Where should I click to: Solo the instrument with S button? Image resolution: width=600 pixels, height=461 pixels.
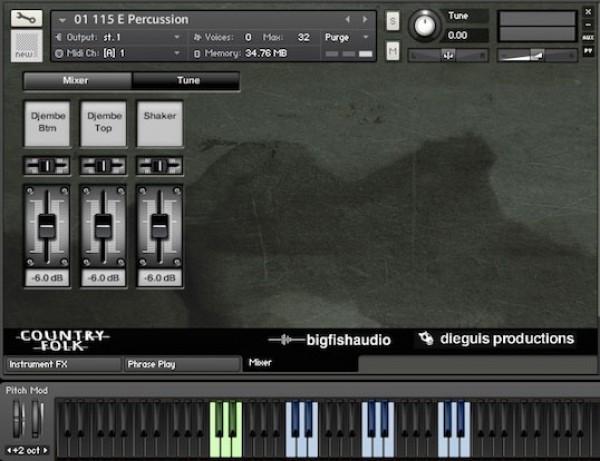(x=392, y=21)
